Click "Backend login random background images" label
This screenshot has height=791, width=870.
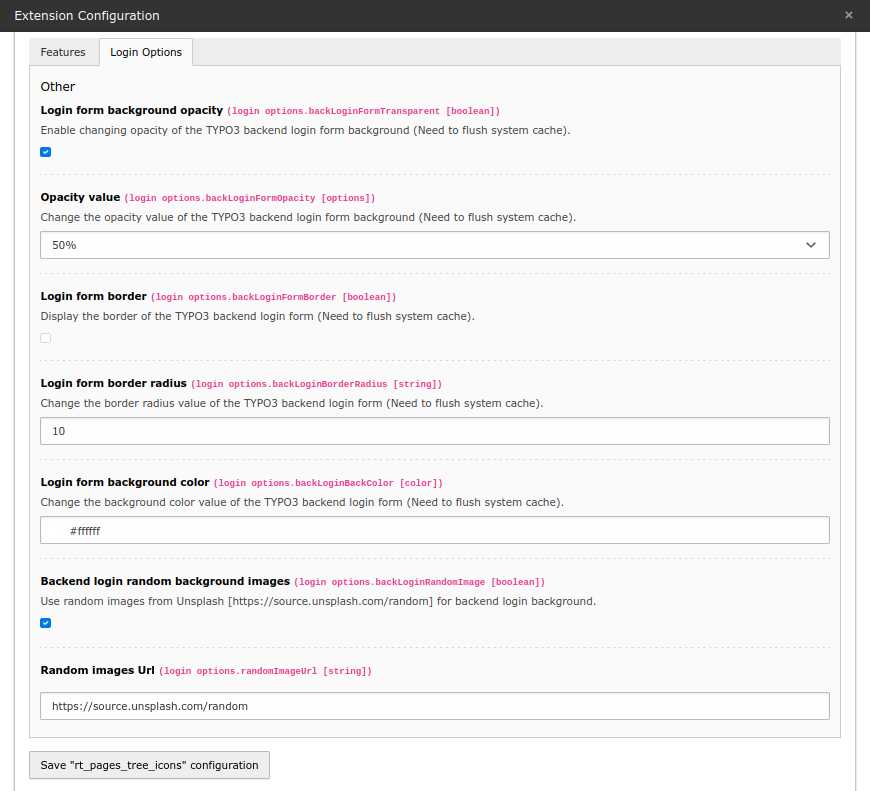pos(165,581)
